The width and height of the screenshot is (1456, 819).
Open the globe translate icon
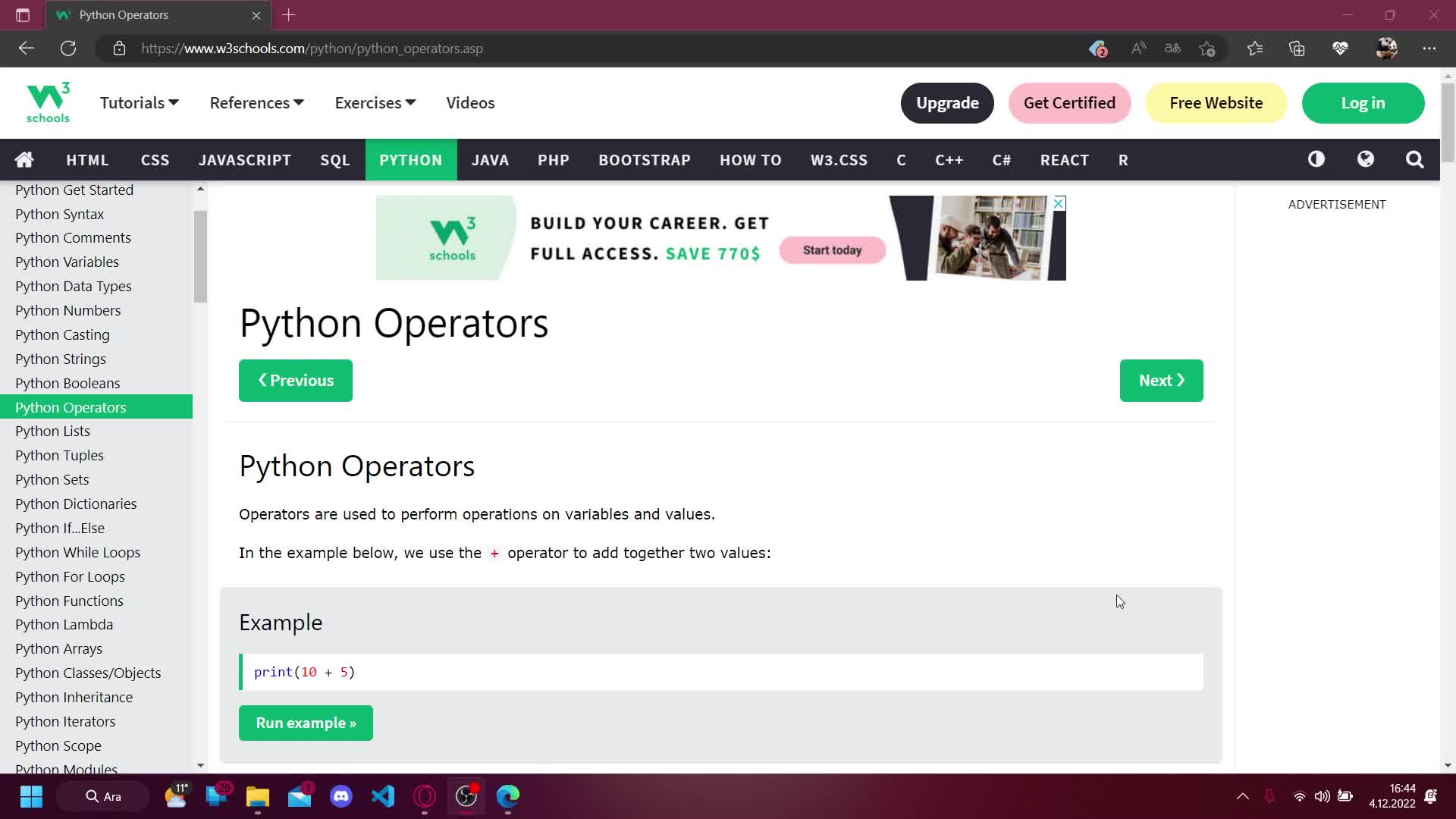[x=1366, y=159]
